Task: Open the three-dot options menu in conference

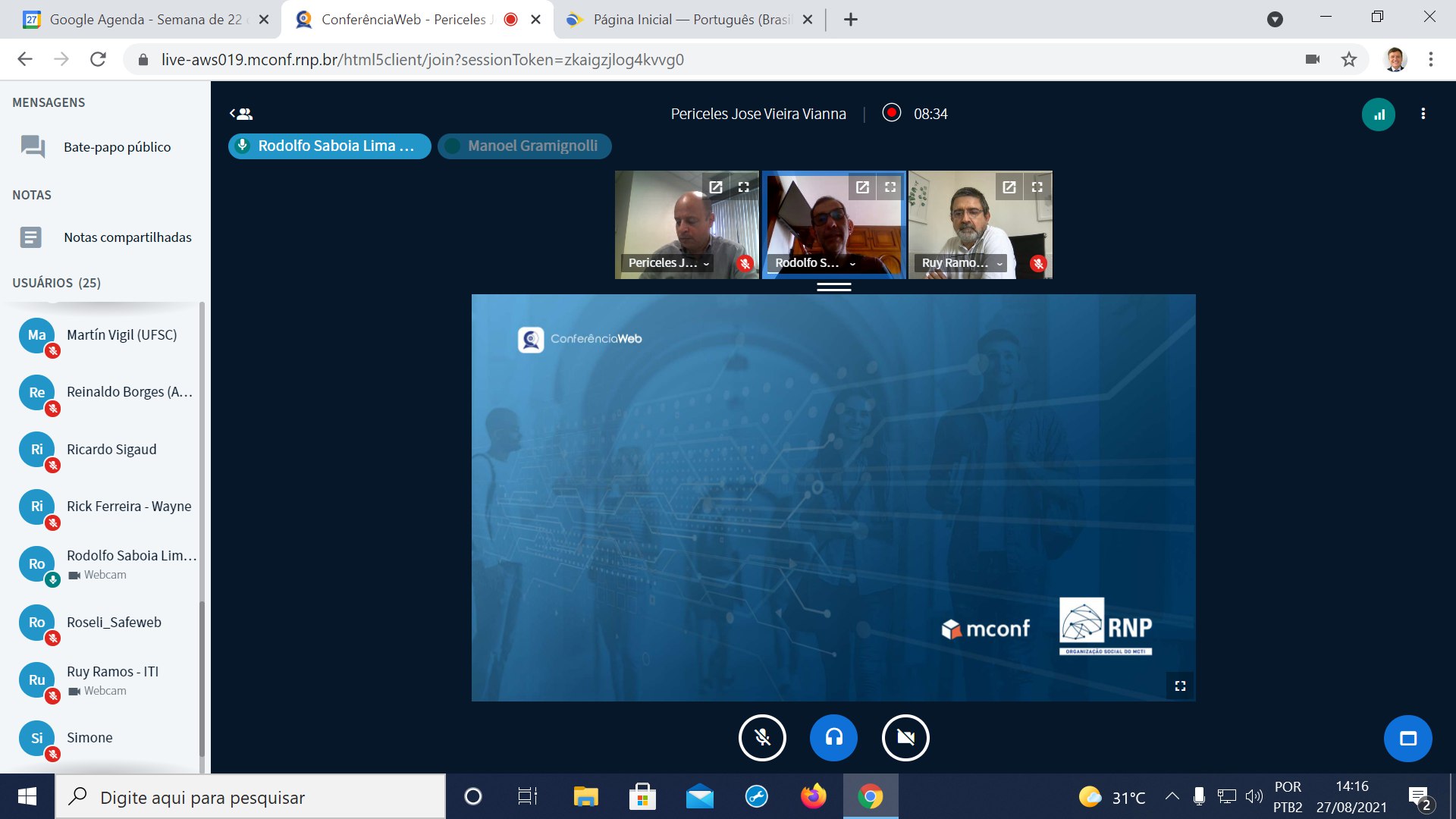Action: click(1423, 114)
